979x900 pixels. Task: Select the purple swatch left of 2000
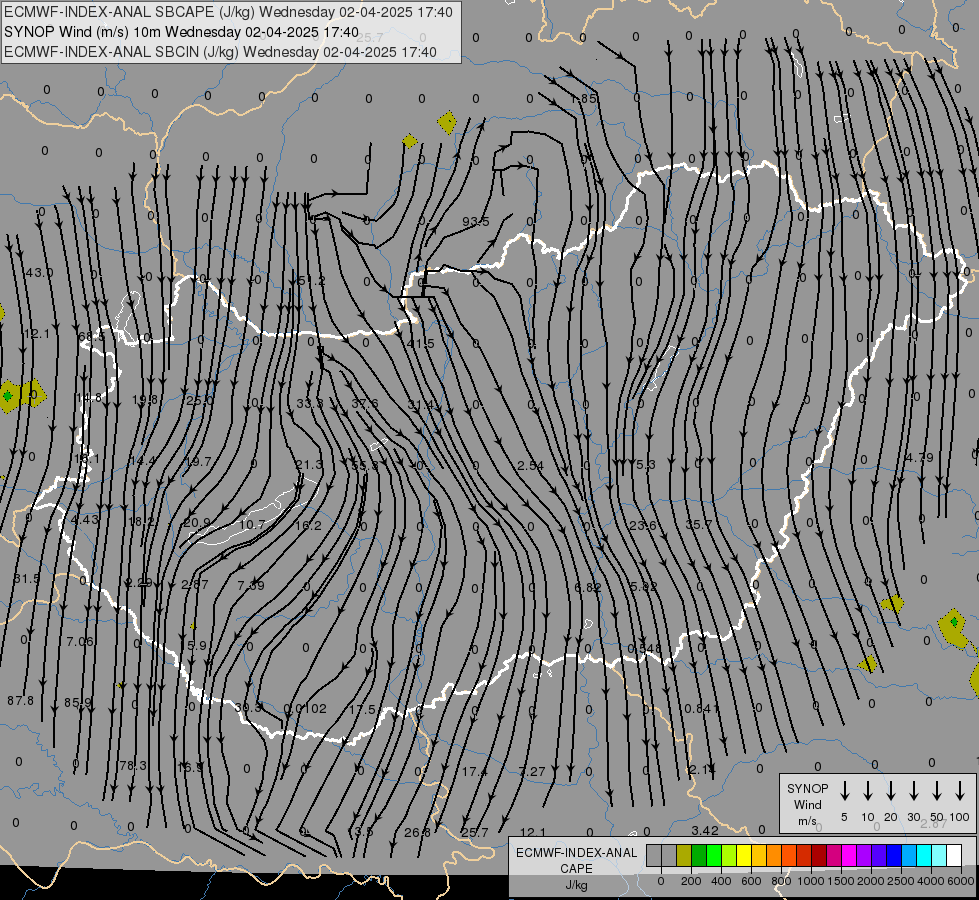(x=864, y=856)
